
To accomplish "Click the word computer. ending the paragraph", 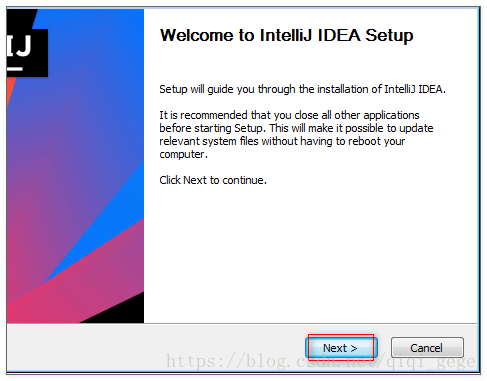I will coord(184,155).
